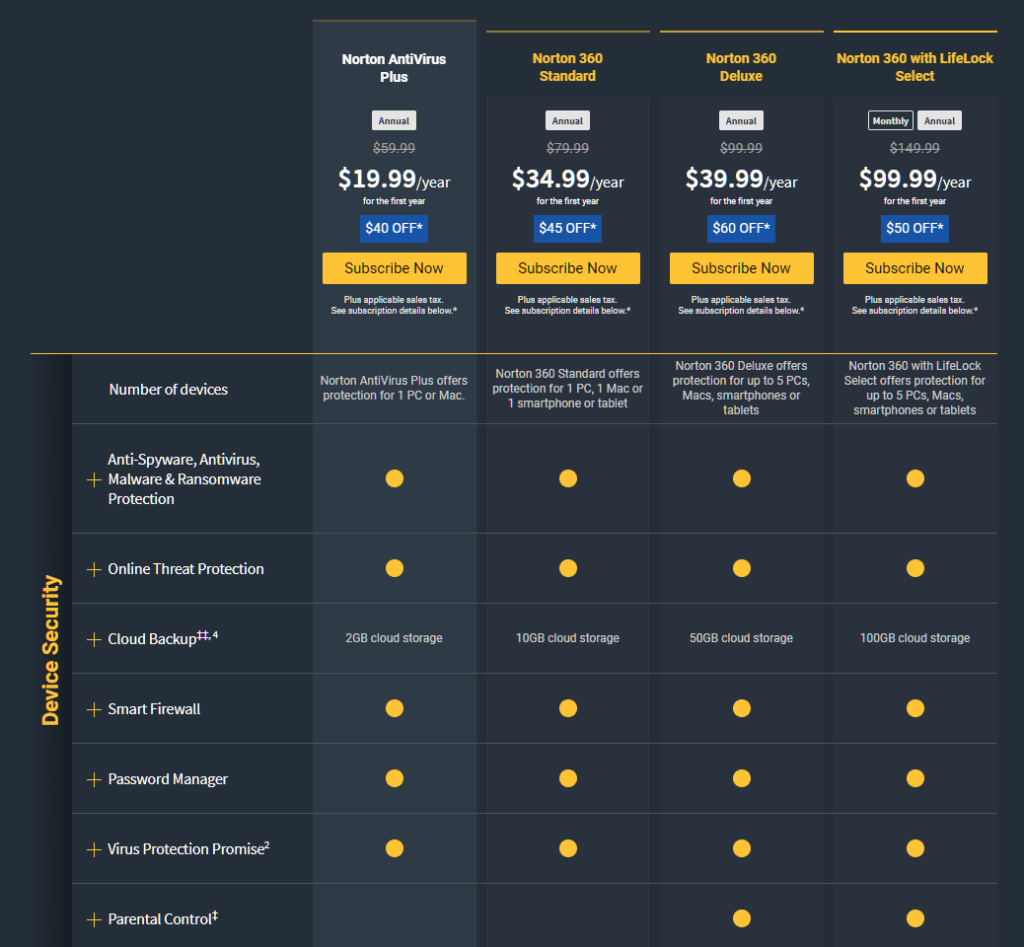Click the $34.99/year price
1024x947 pixels.
(x=568, y=178)
